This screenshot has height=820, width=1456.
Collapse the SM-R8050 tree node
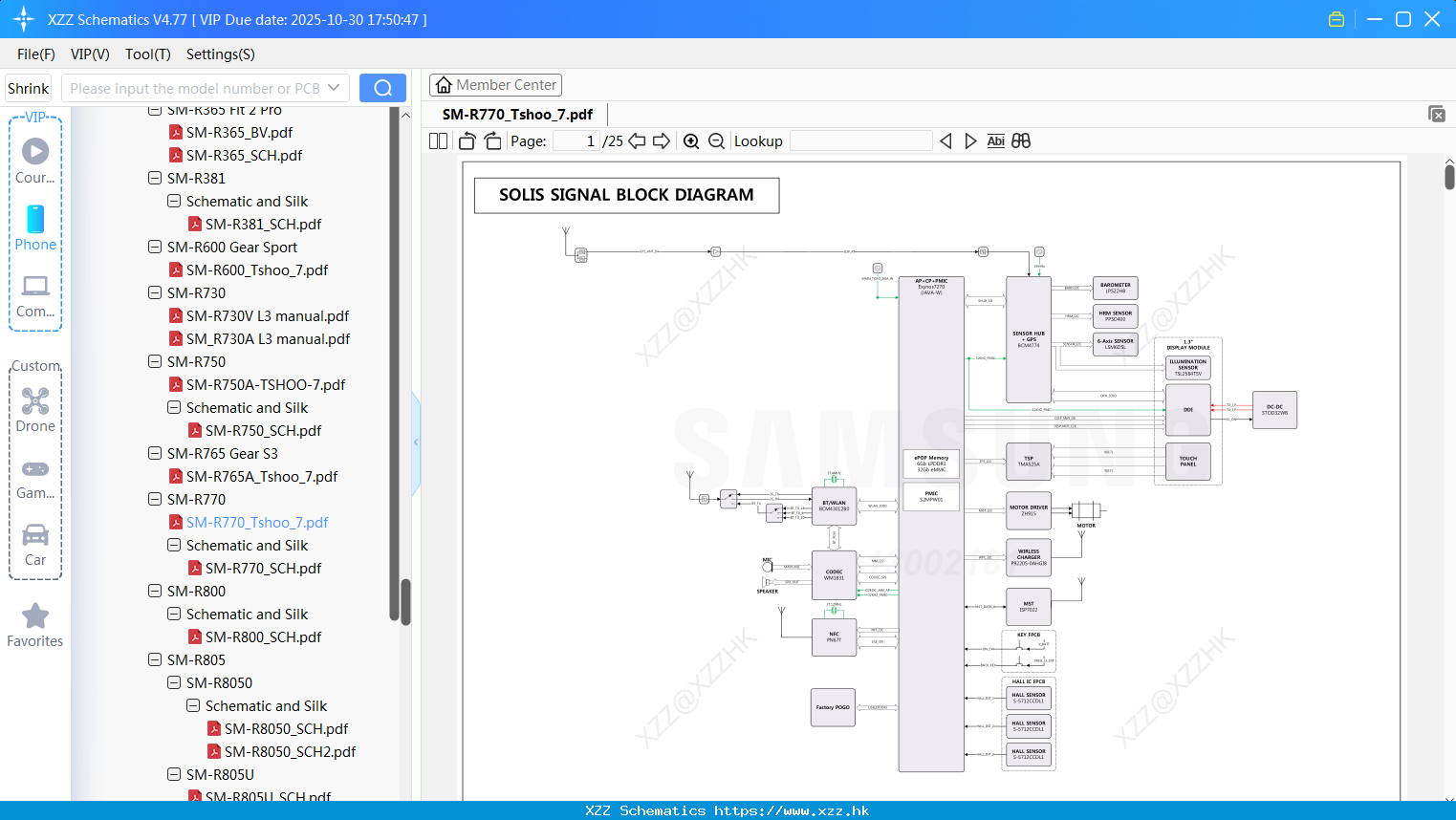(174, 683)
